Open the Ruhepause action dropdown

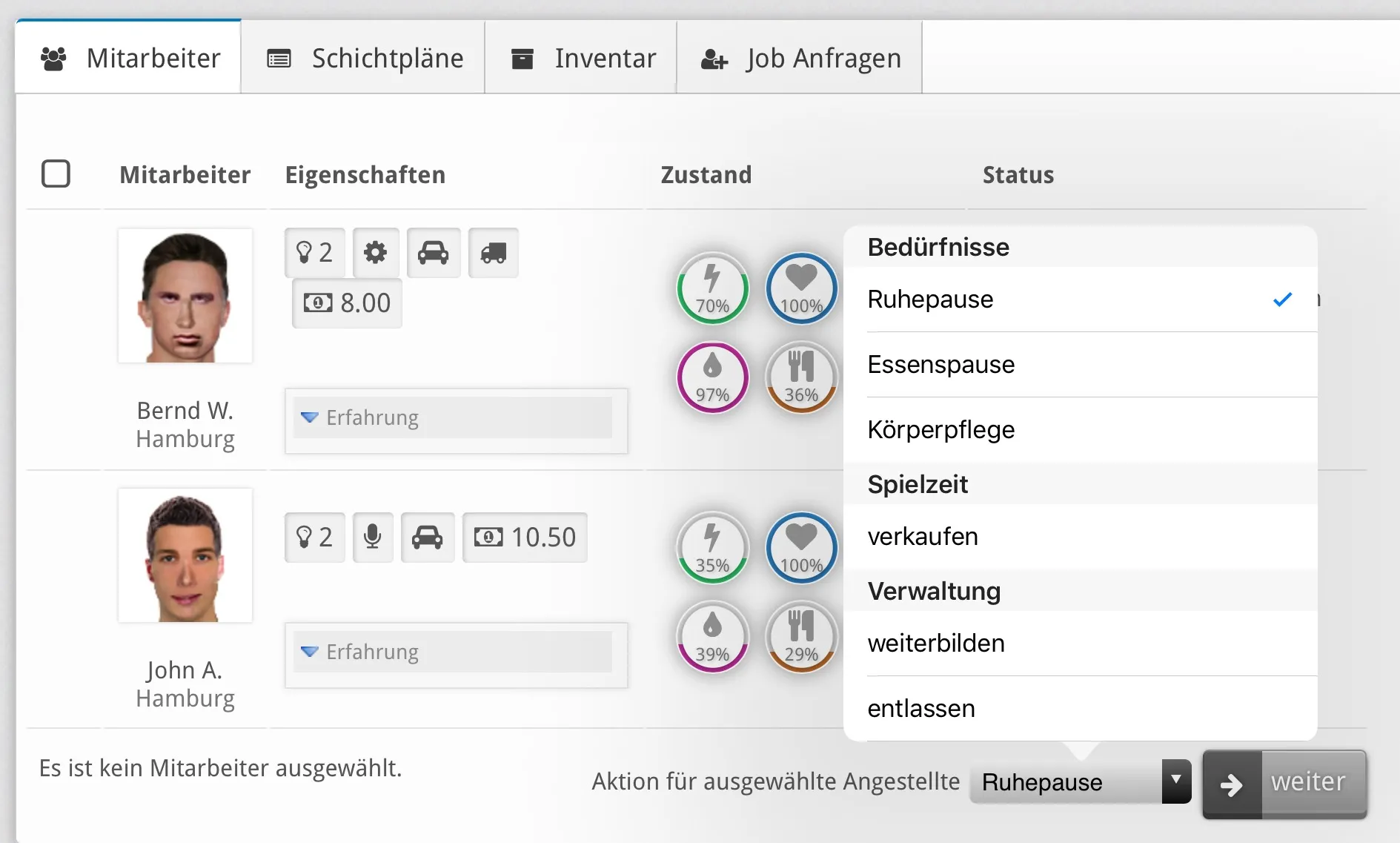coord(1080,782)
